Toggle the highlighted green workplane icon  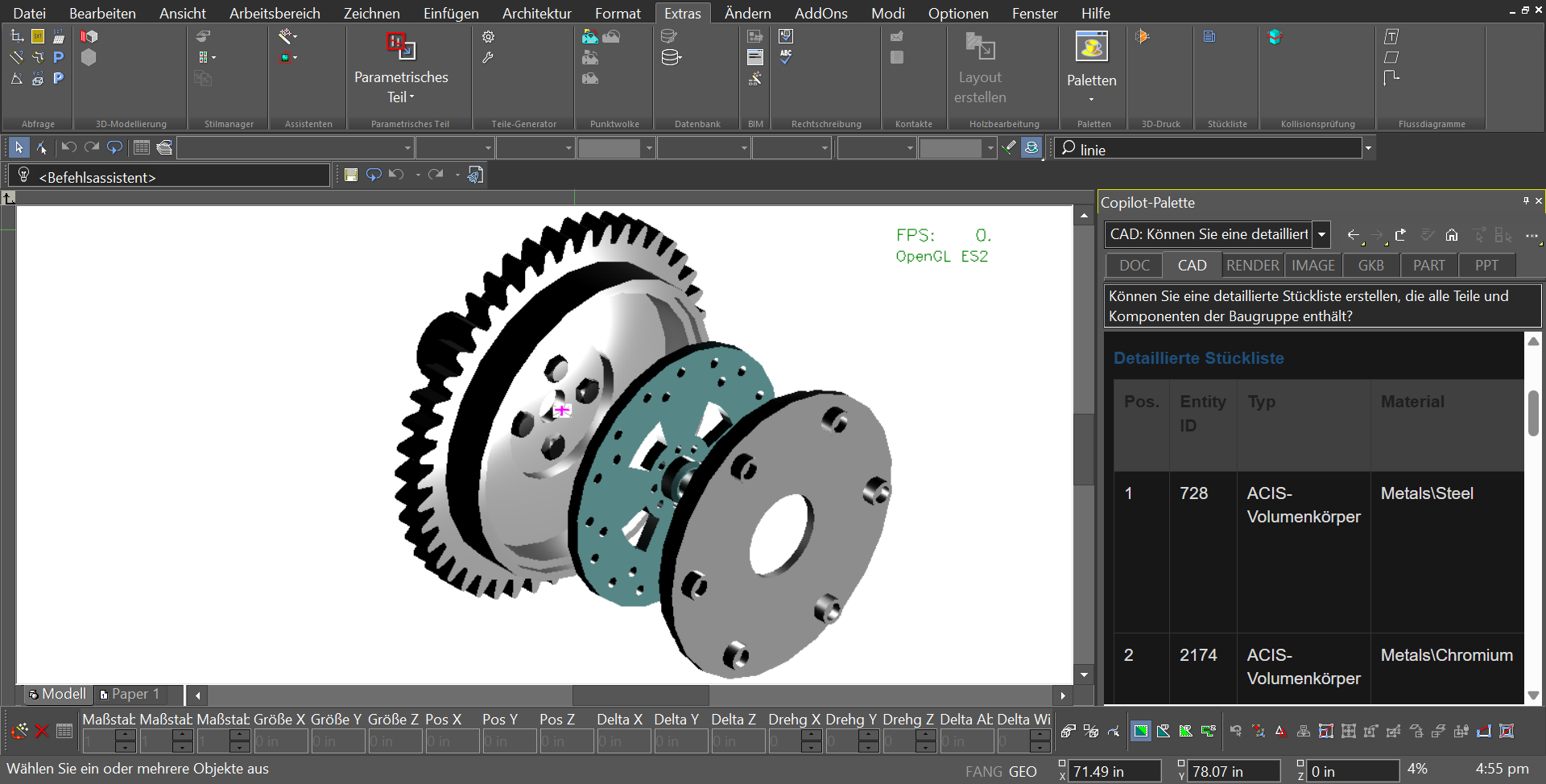(x=1141, y=731)
